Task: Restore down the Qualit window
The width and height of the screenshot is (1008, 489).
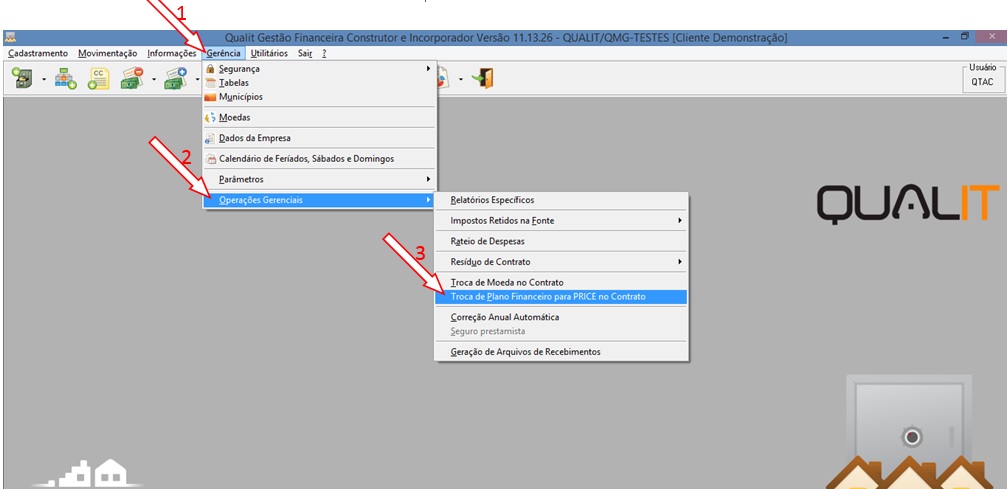Action: [965, 37]
